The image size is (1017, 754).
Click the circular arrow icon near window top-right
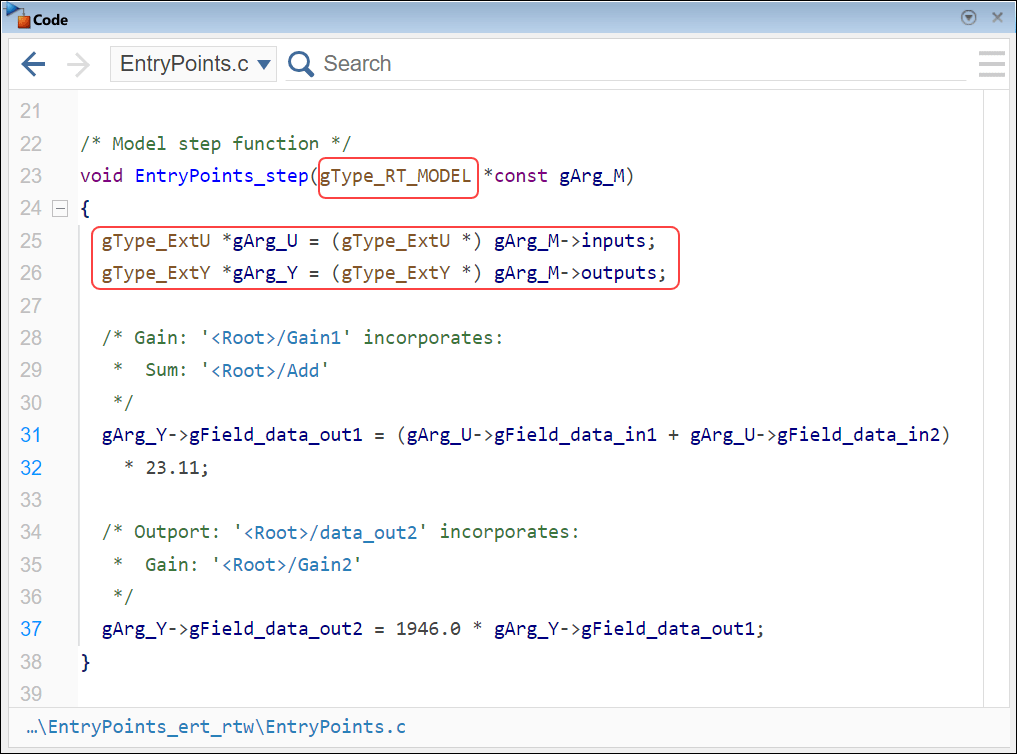coord(968,17)
